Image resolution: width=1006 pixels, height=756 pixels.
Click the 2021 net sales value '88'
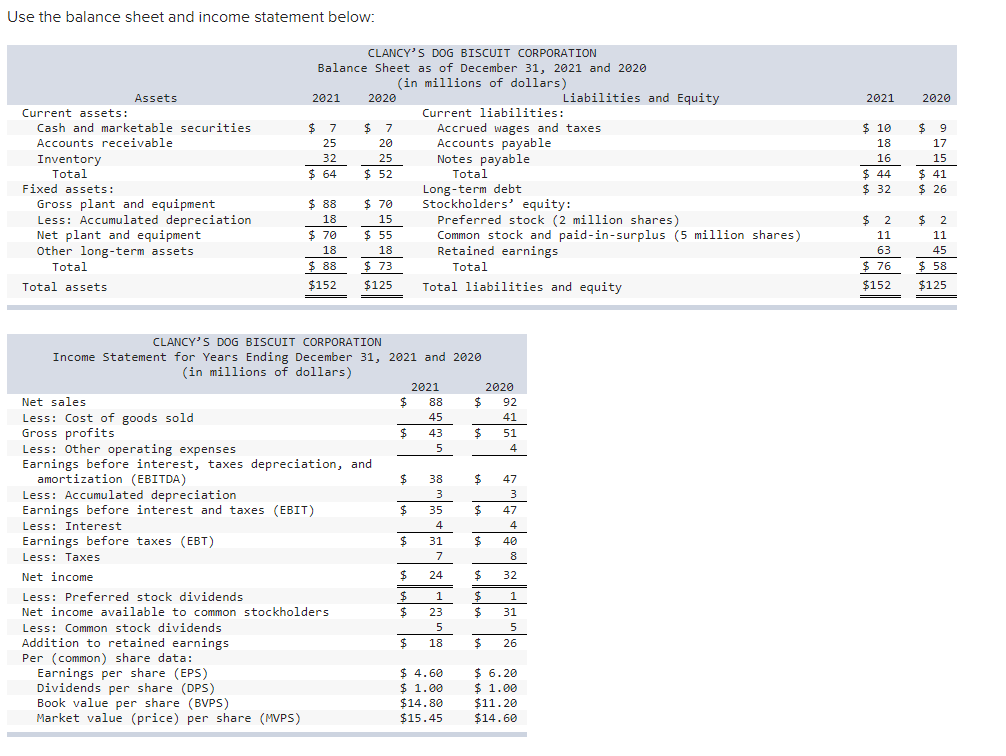pos(436,402)
